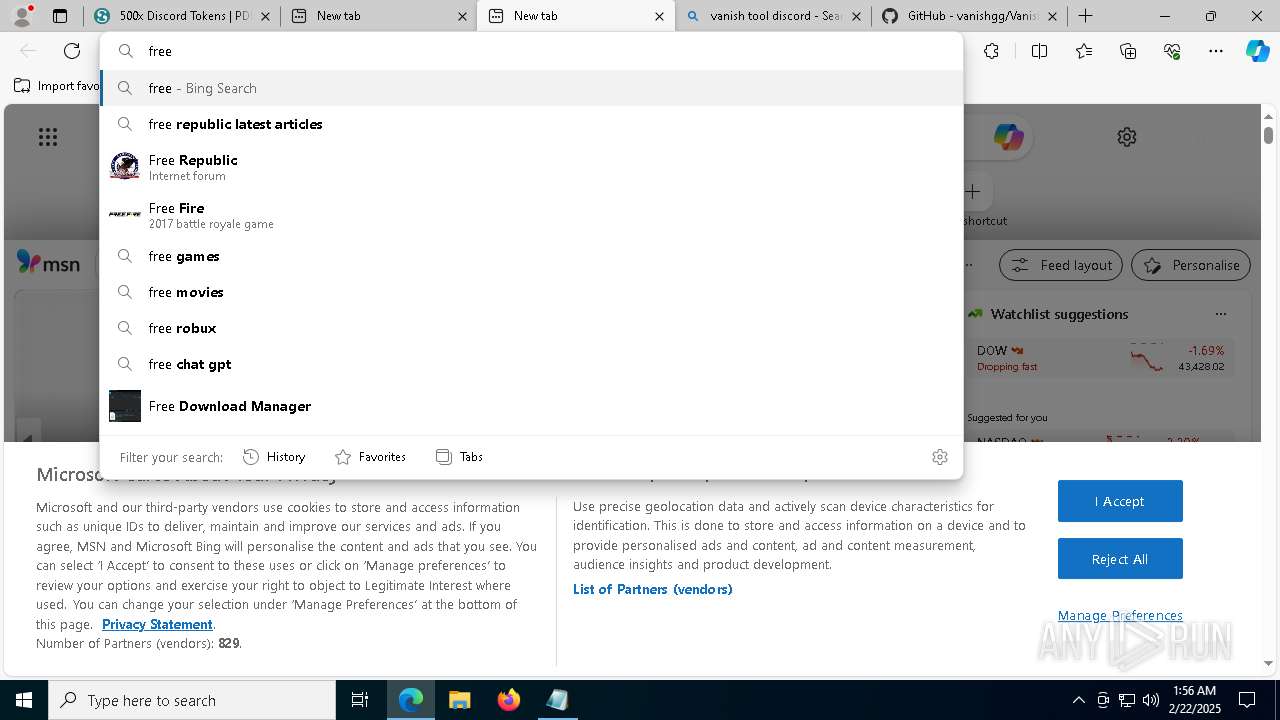Viewport: 1280px width, 720px height.
Task: Open new tab with plus button
Action: pyautogui.click(x=1085, y=16)
